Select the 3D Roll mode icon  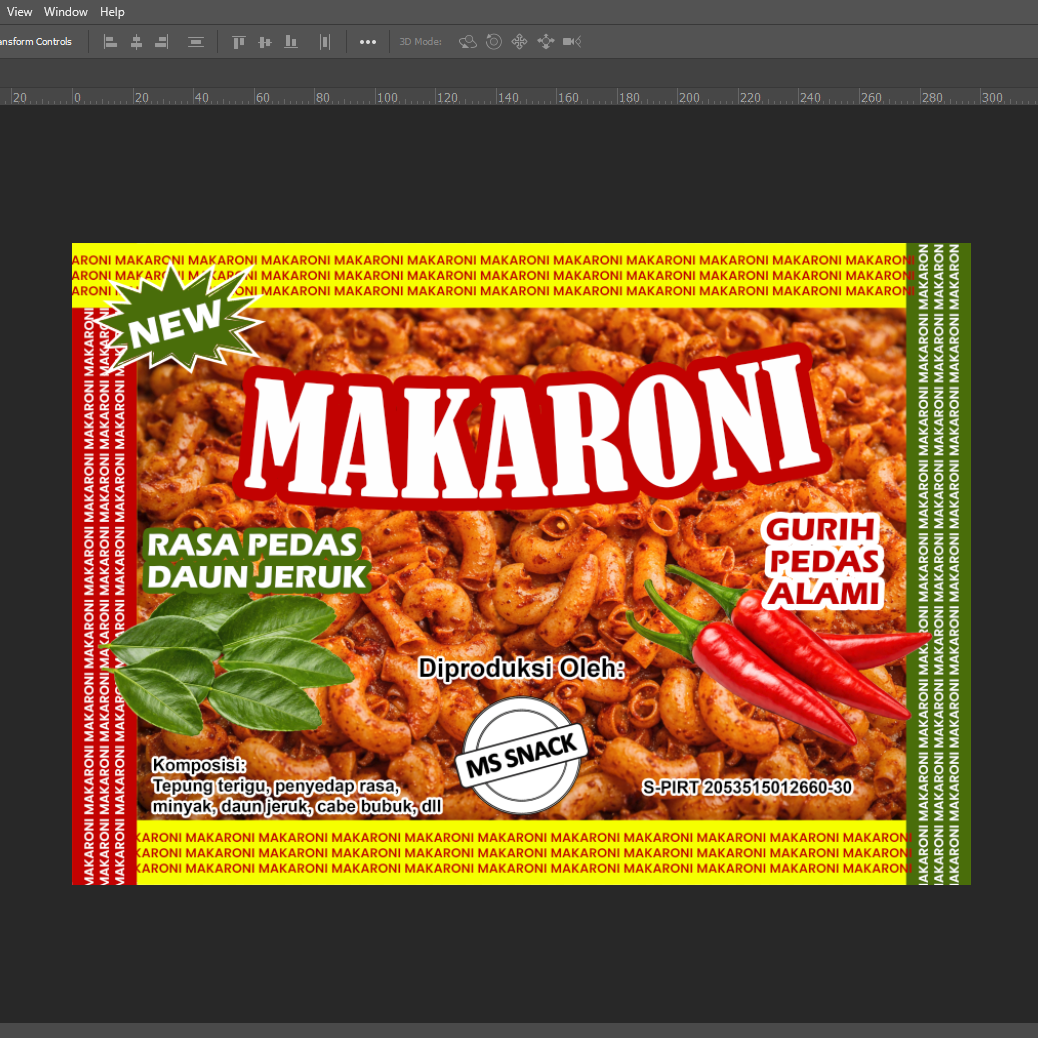tap(493, 42)
